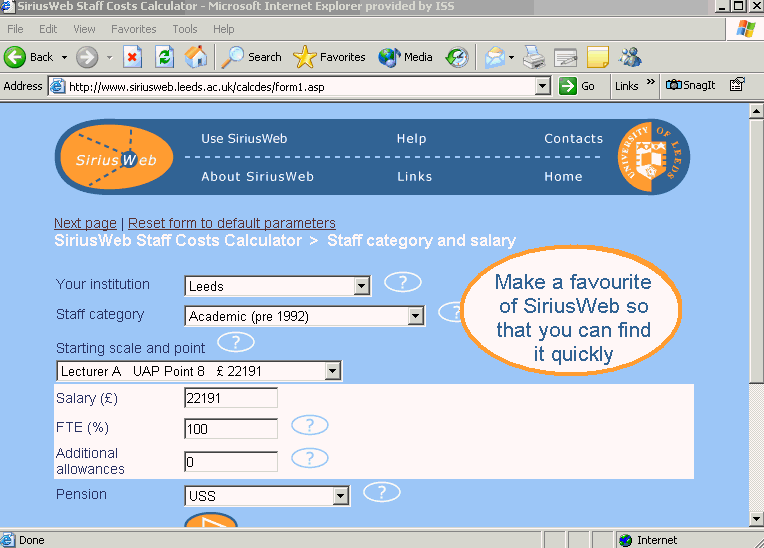Click the help icon beside FTE (%)
Viewport: 764px width, 548px height.
(x=310, y=426)
